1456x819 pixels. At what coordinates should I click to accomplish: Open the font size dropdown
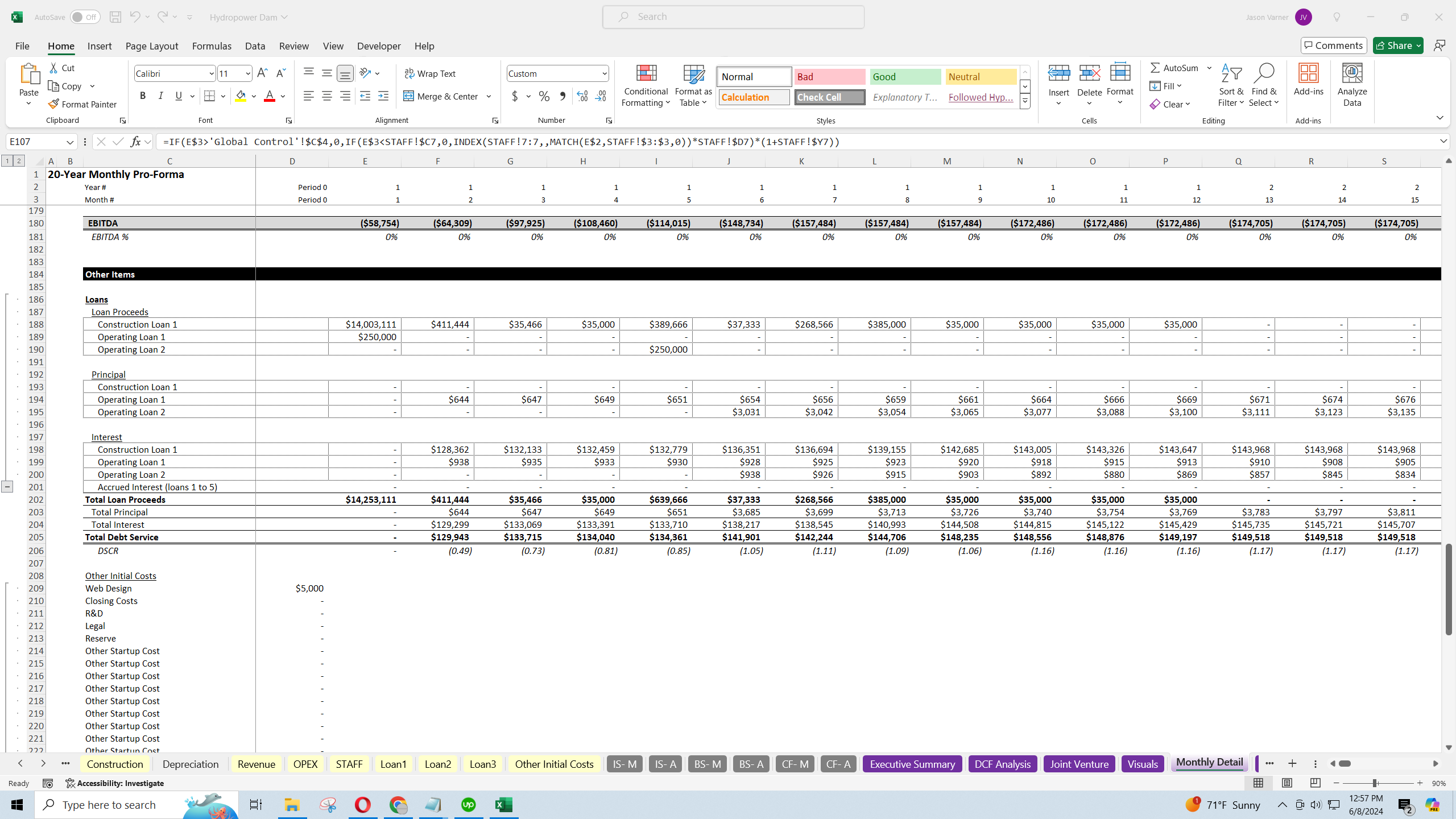click(x=248, y=73)
